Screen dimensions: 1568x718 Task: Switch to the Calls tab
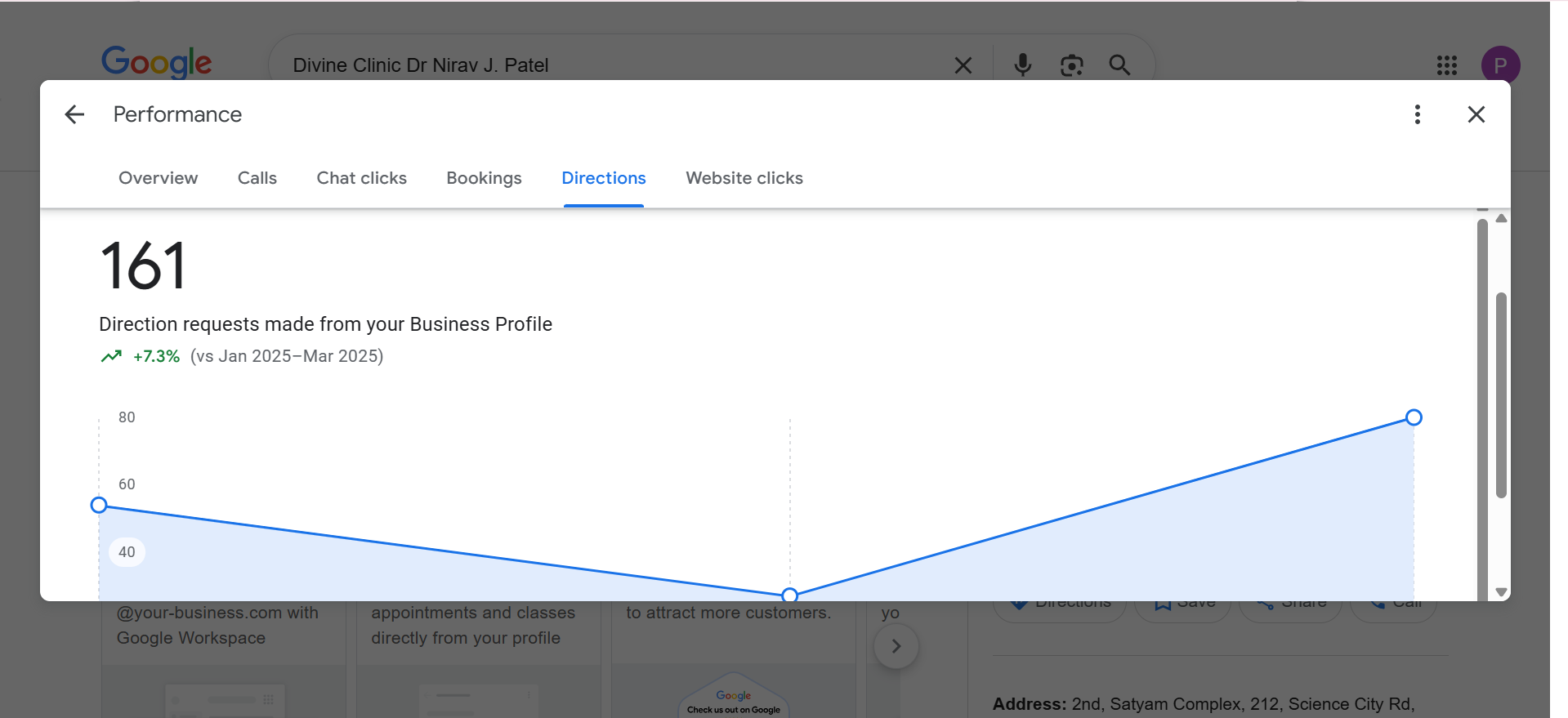257,178
